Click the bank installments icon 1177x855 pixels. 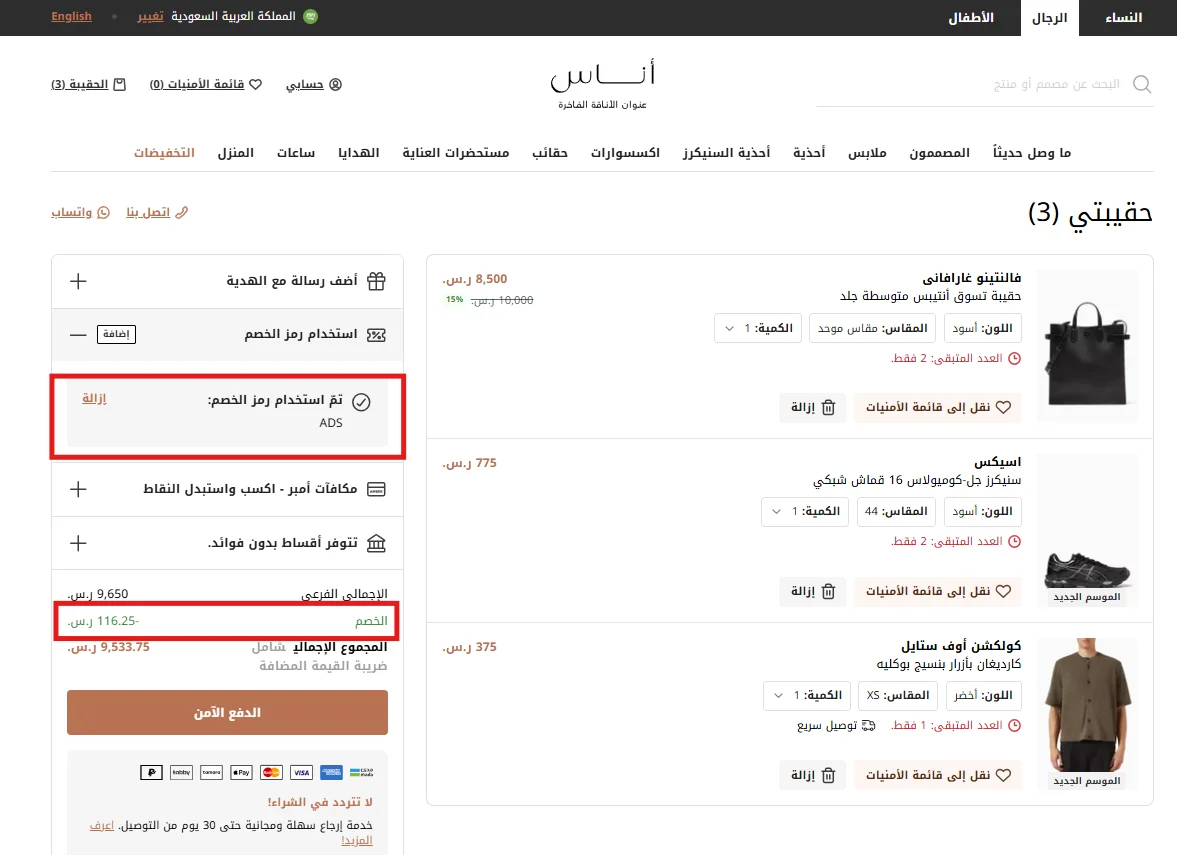point(376,543)
